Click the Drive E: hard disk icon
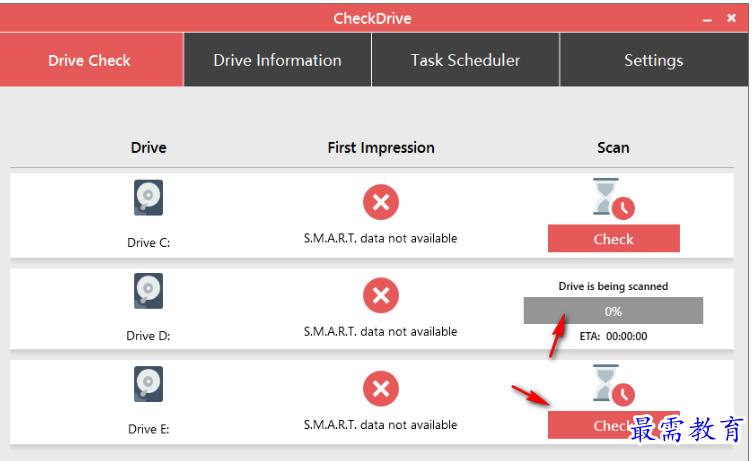This screenshot has width=752, height=461. (x=148, y=384)
